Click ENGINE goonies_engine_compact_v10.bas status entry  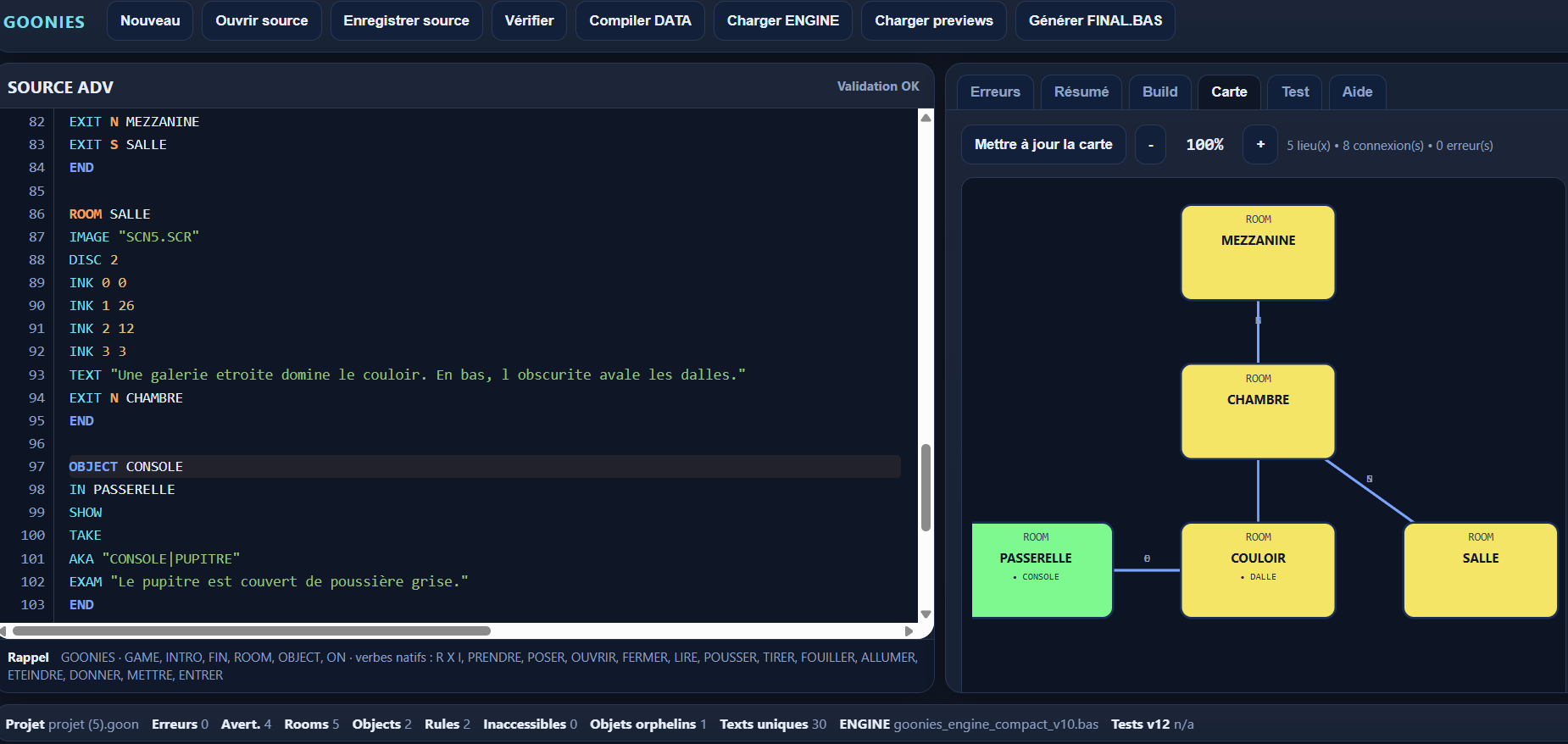pos(969,725)
